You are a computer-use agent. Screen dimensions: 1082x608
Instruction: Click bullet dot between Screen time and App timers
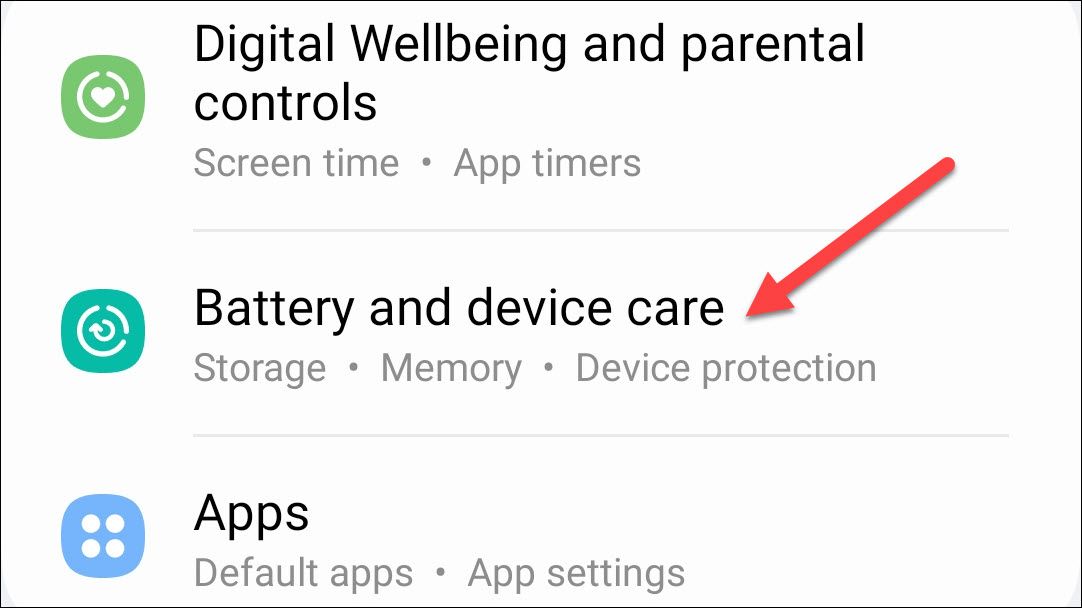coord(426,163)
